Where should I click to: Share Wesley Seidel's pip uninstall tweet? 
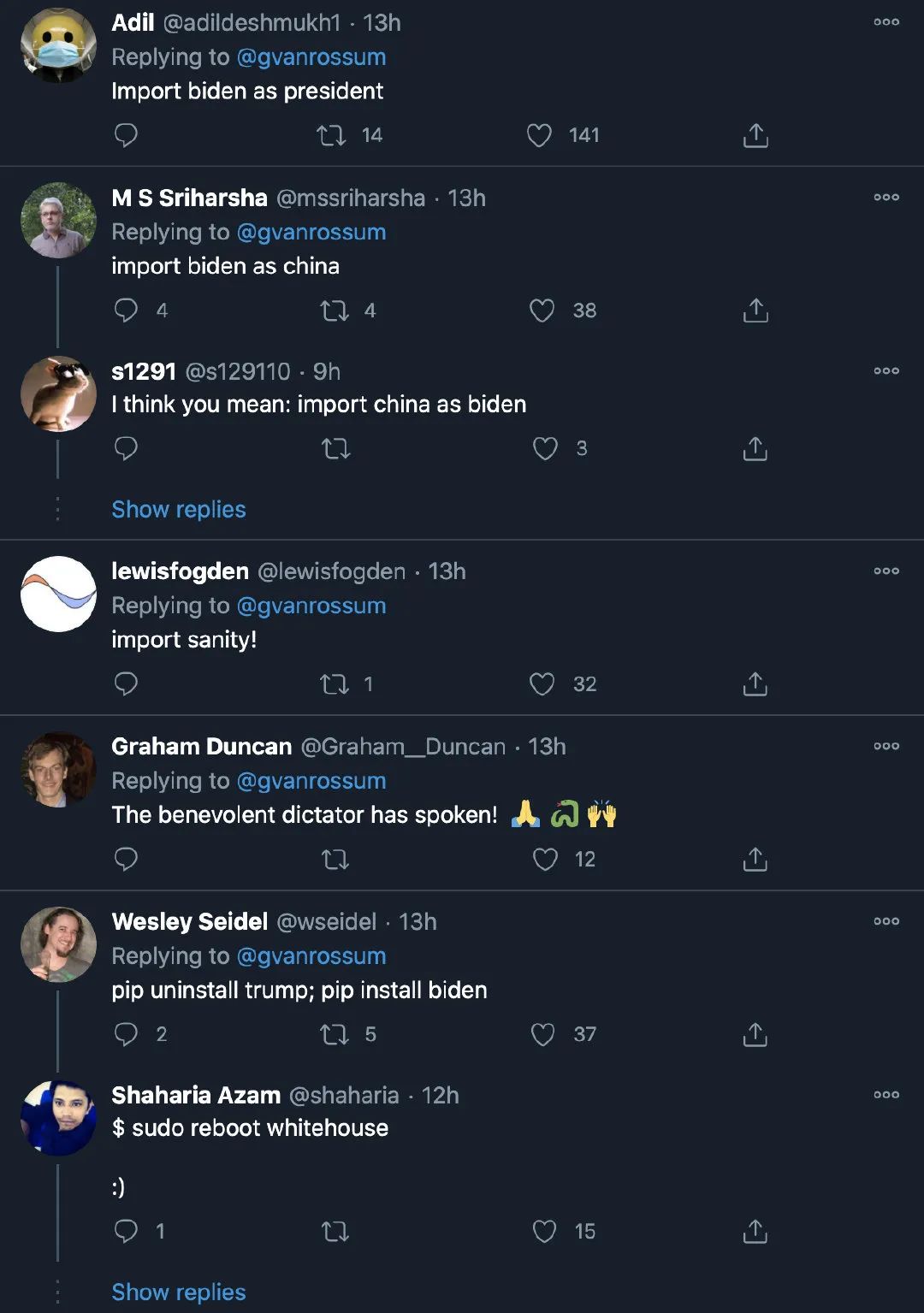coord(755,1035)
